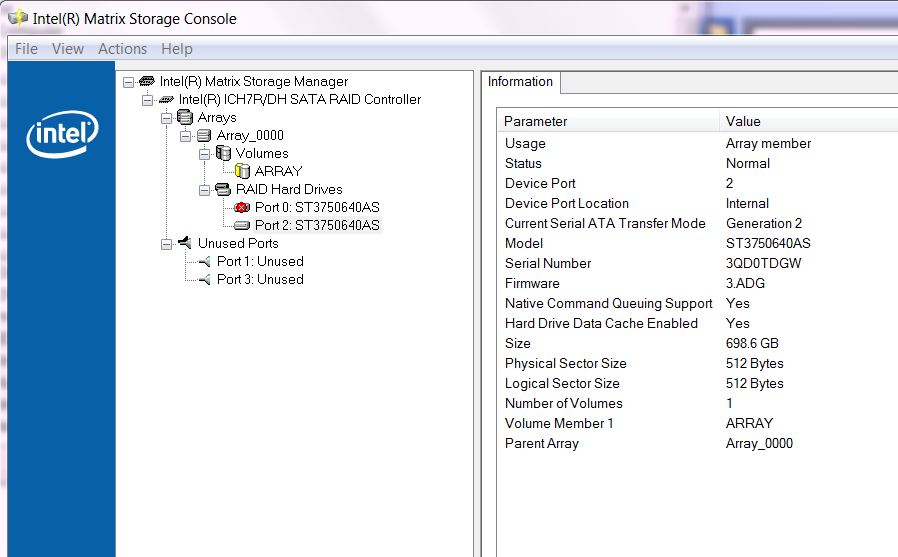Click the Array_0000 disk stack icon
Viewport: 898px width, 557px height.
pos(204,136)
